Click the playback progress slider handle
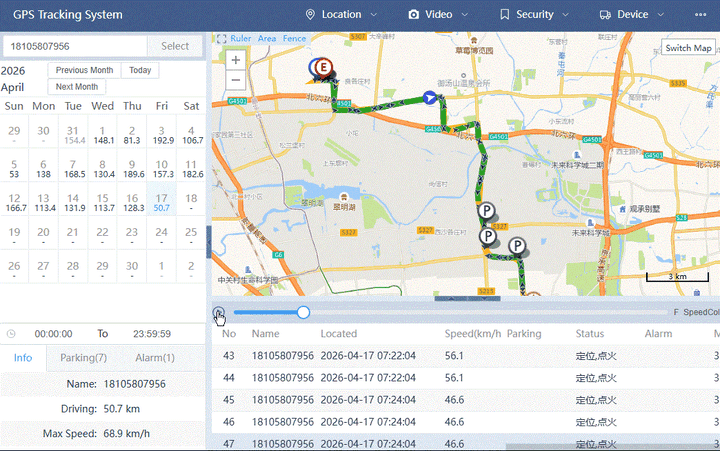The width and height of the screenshot is (720, 451). pyautogui.click(x=303, y=312)
